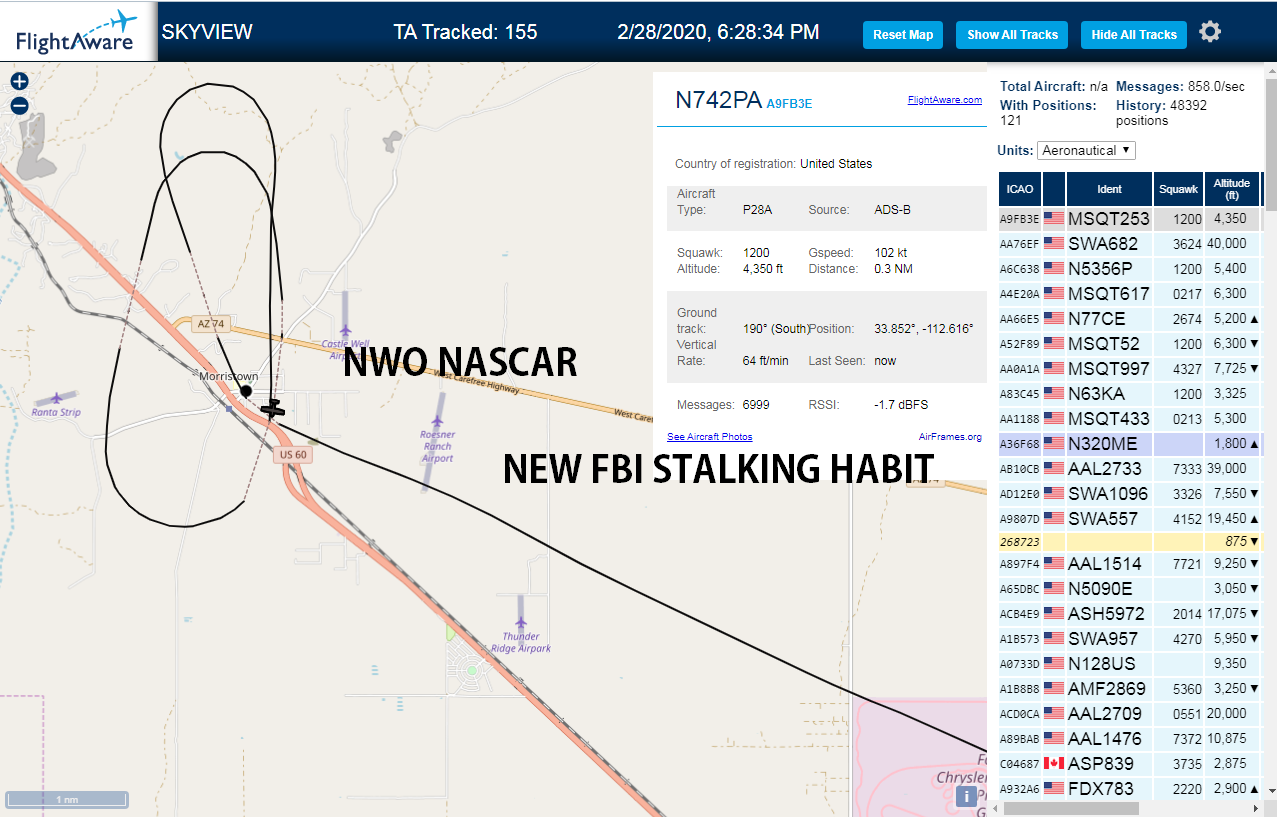
Task: Sort table by Squawk column
Action: tap(1178, 189)
